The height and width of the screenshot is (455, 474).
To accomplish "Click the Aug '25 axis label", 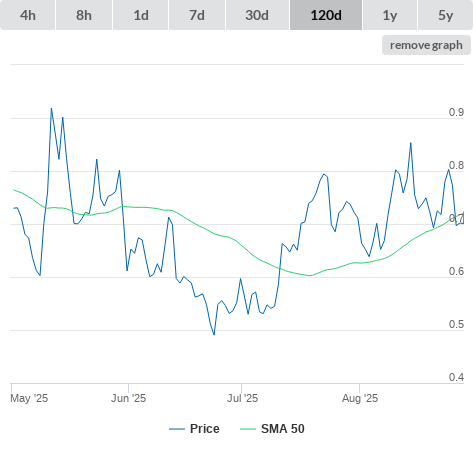I will click(360, 398).
